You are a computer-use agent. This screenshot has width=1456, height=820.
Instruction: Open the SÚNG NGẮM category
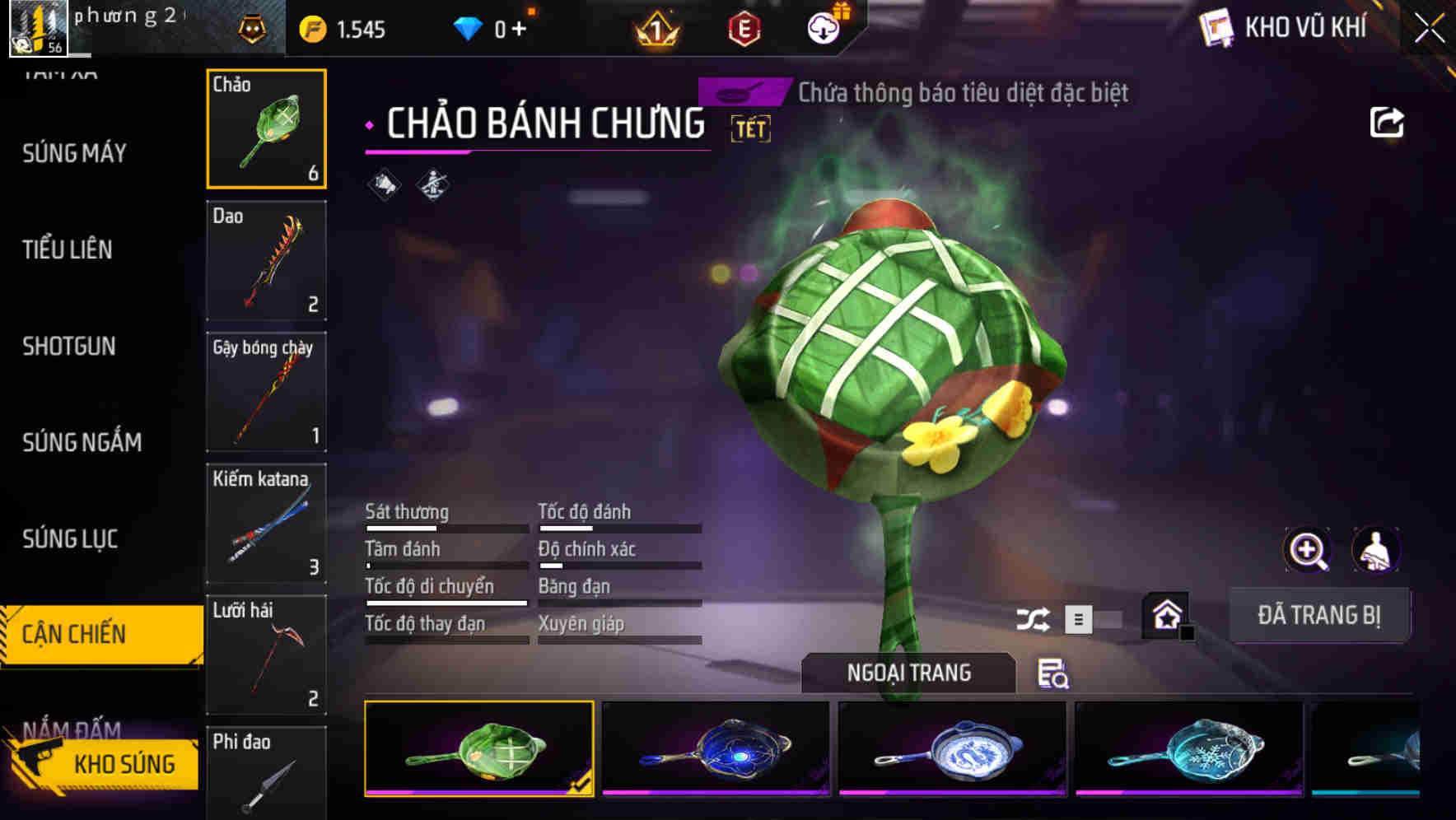coord(82,443)
